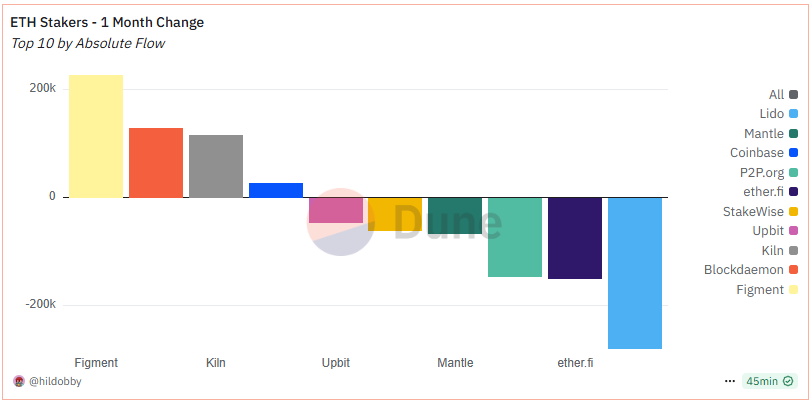812x404 pixels.
Task: Click the Mantle legend color swatch
Action: click(x=793, y=134)
